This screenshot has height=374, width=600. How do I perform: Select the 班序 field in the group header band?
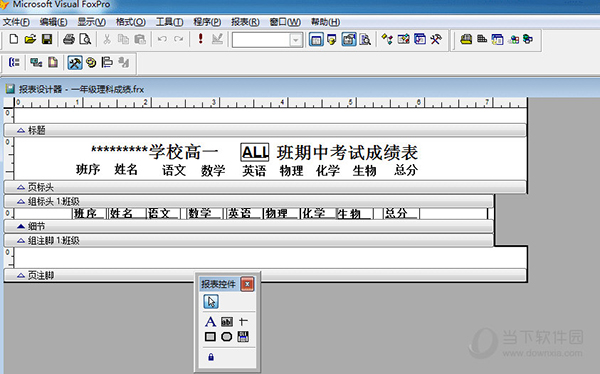(x=88, y=213)
